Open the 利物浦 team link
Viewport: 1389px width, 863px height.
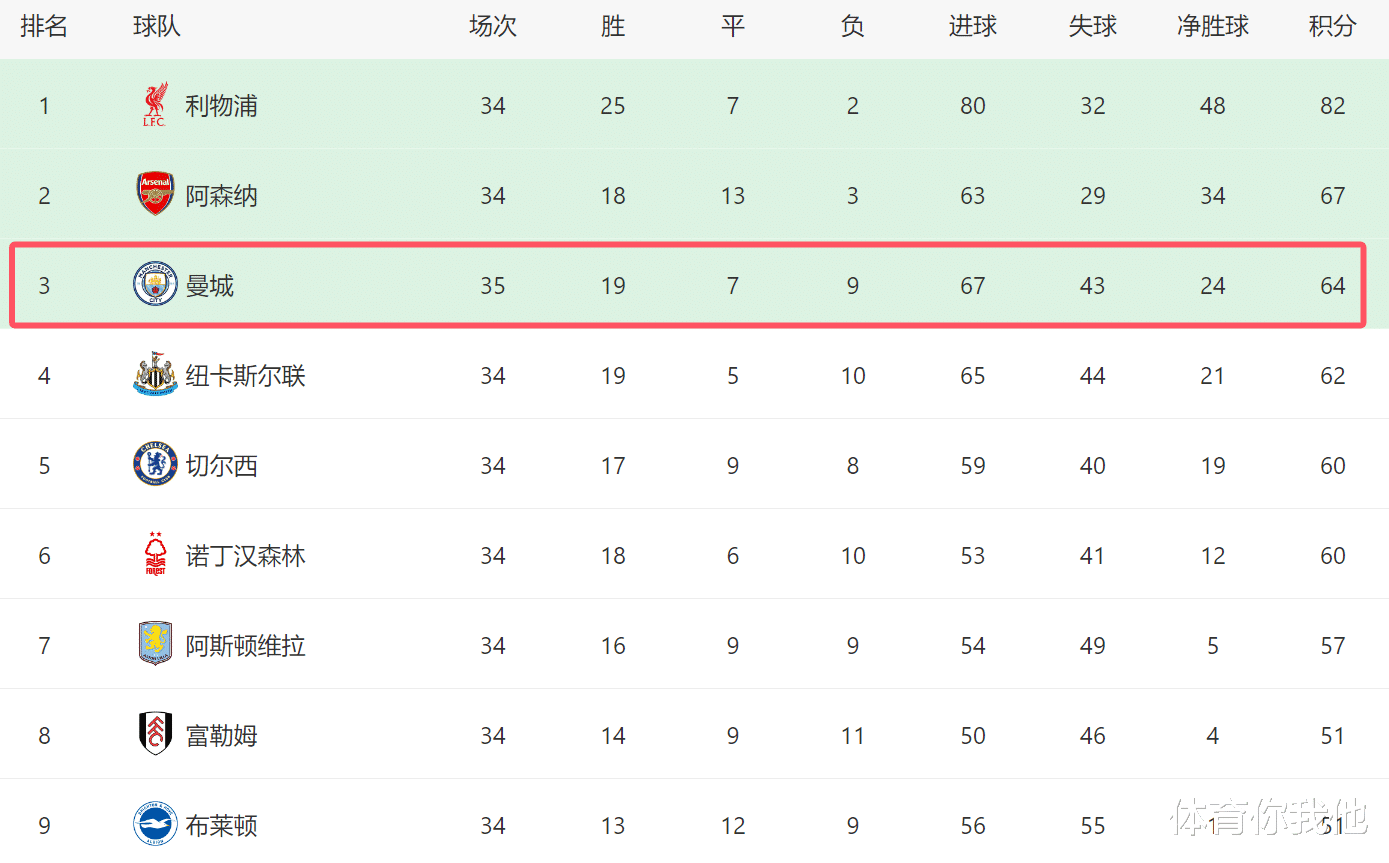(221, 106)
